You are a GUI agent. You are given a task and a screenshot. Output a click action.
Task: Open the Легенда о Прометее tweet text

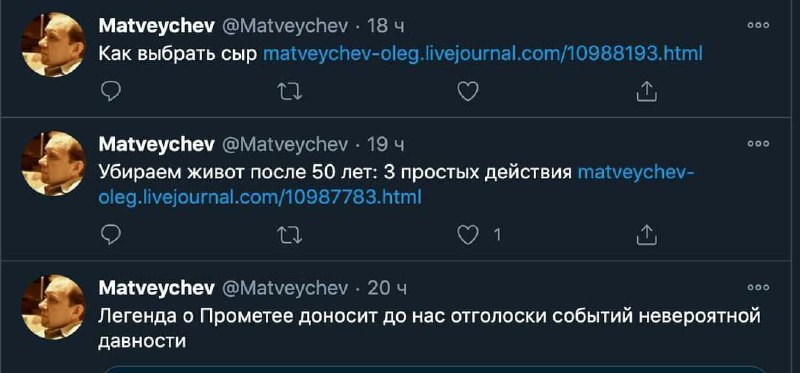click(x=429, y=328)
